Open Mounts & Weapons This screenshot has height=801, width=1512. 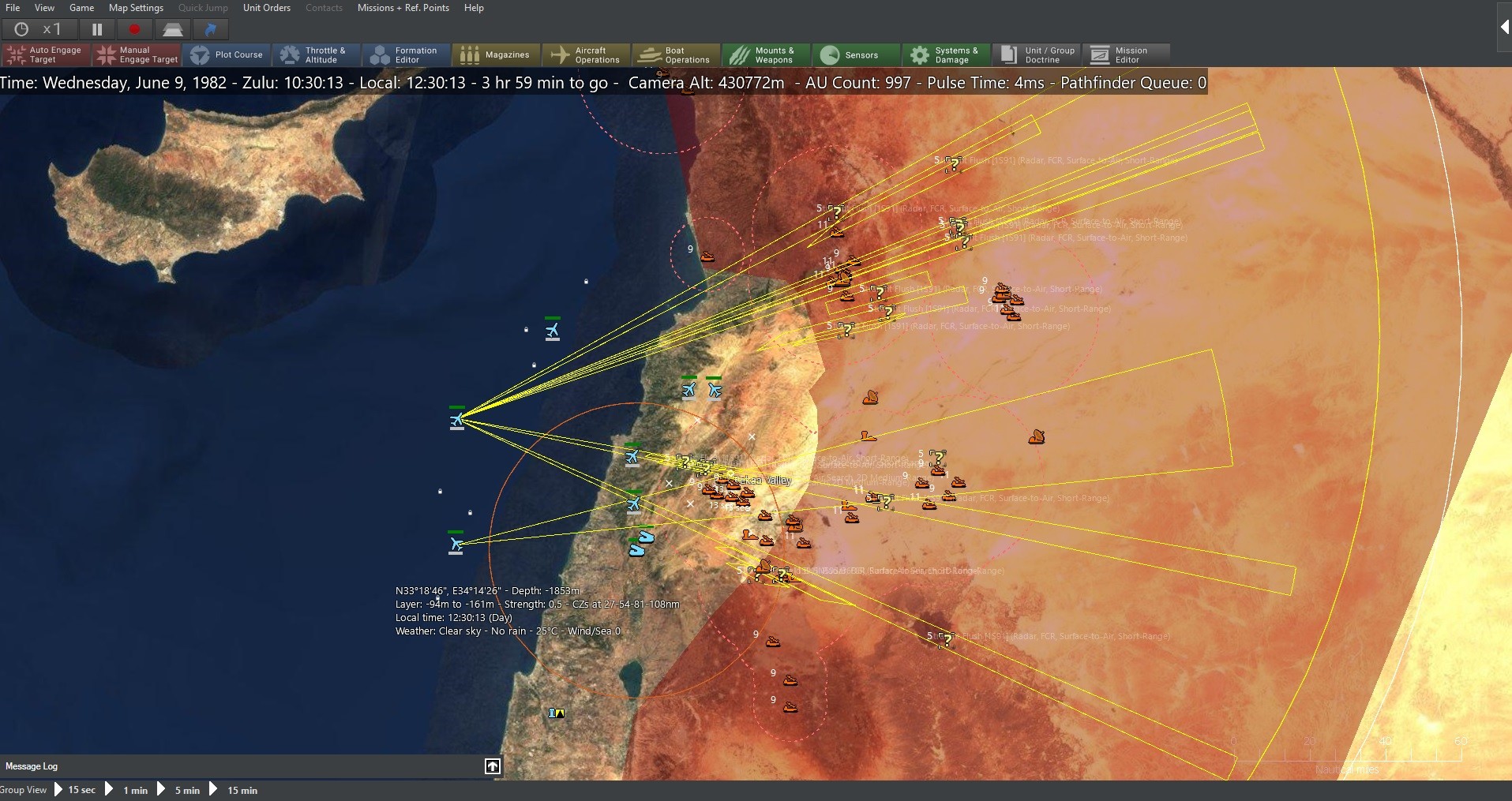click(x=766, y=54)
